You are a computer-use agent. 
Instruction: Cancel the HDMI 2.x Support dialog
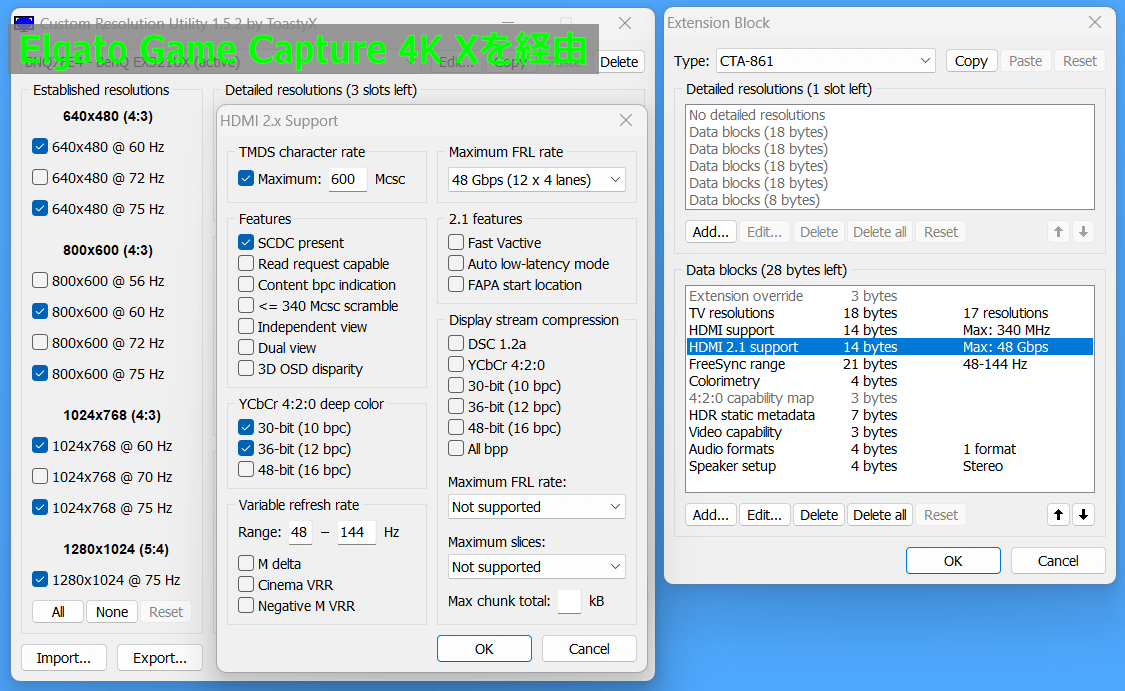[589, 649]
